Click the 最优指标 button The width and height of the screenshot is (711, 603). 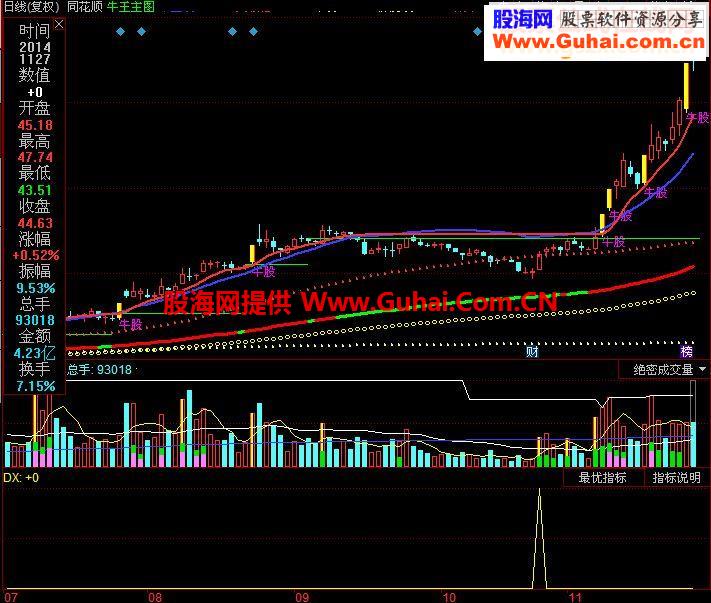602,477
